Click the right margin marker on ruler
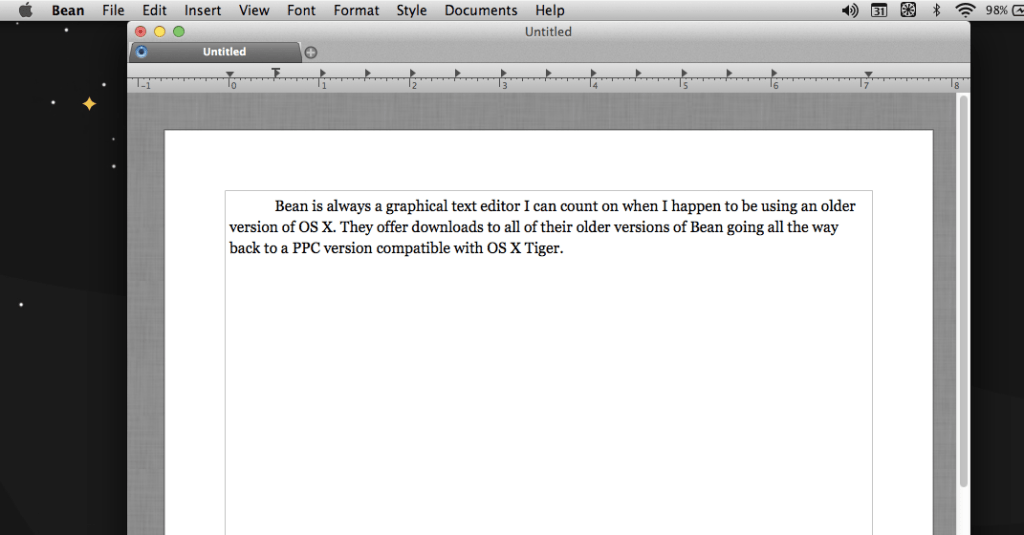Image resolution: width=1024 pixels, height=535 pixels. pyautogui.click(x=868, y=74)
